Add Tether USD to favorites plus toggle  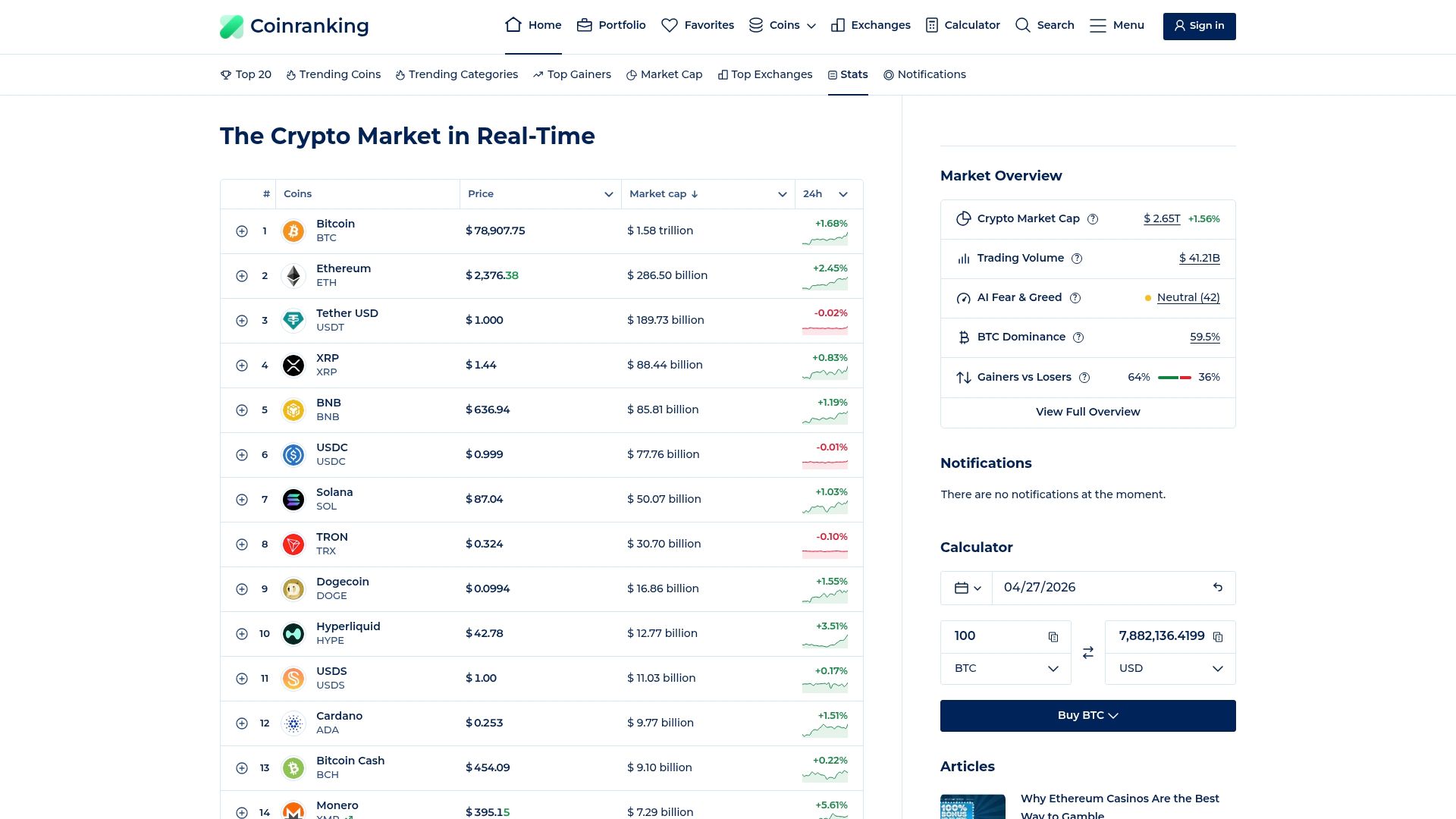point(242,321)
